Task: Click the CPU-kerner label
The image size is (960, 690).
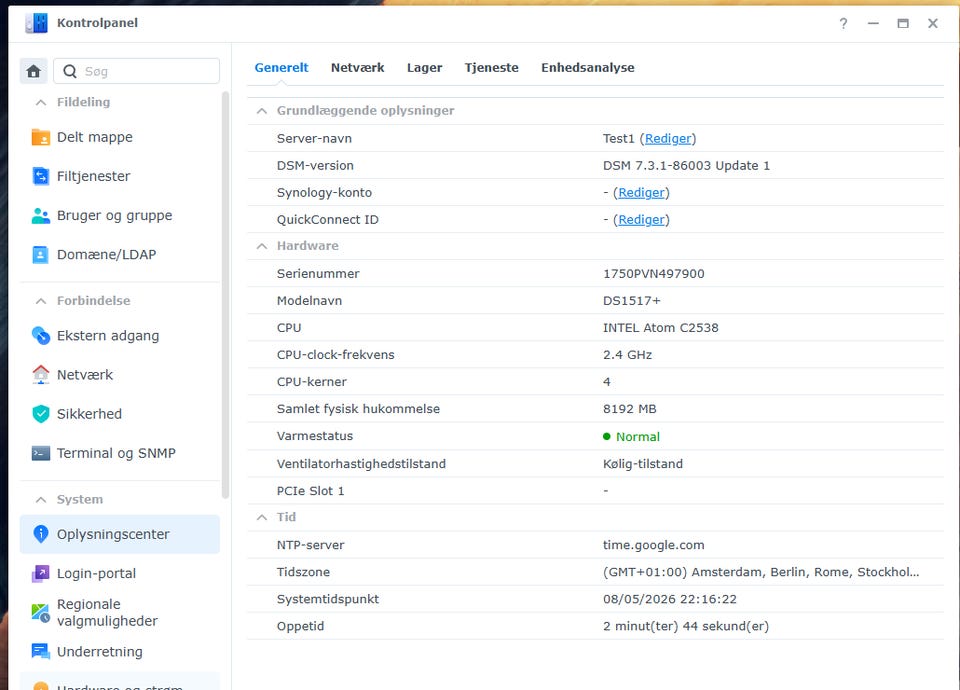Action: [x=312, y=381]
